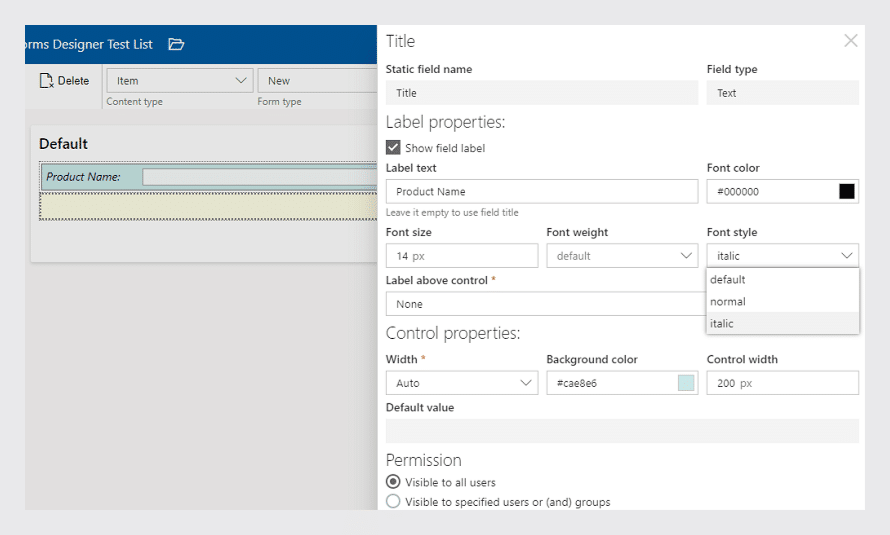
Task: Collapse the Font style dropdown showing italic
Action: 782,256
